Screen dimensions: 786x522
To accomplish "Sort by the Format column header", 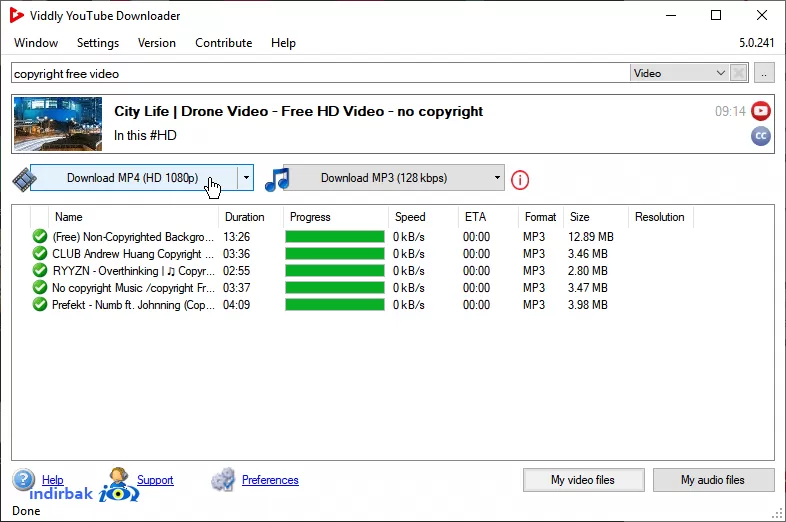I will [x=540, y=217].
